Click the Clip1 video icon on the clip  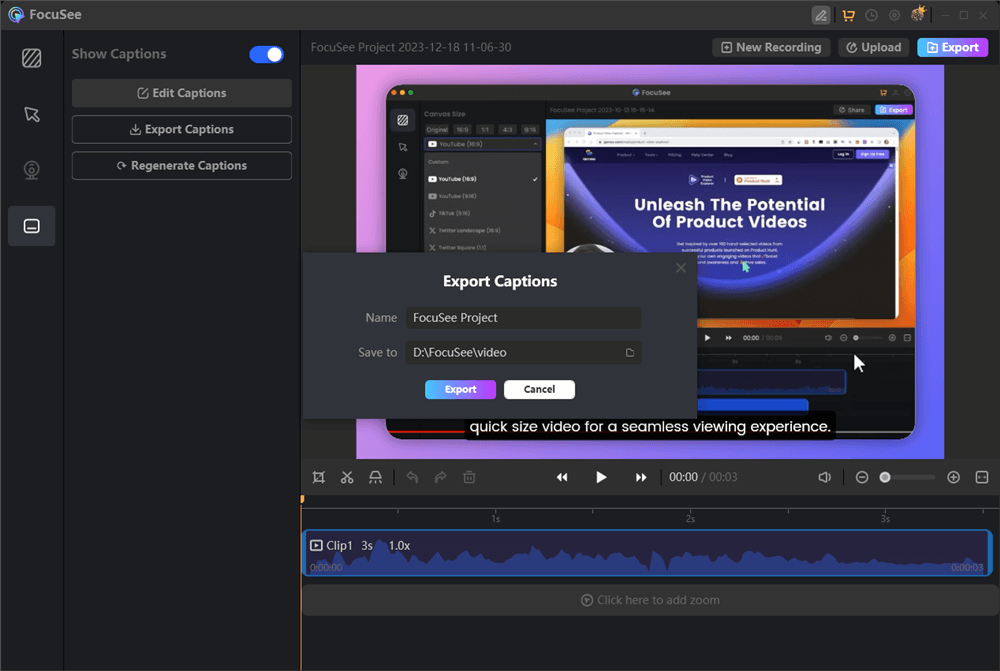(316, 546)
